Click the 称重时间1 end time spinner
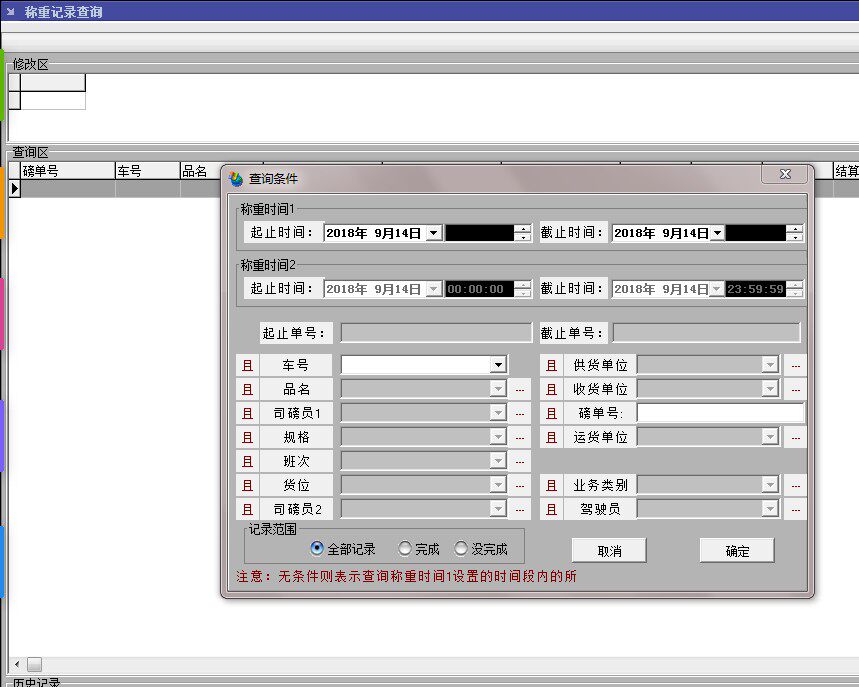 tap(794, 233)
